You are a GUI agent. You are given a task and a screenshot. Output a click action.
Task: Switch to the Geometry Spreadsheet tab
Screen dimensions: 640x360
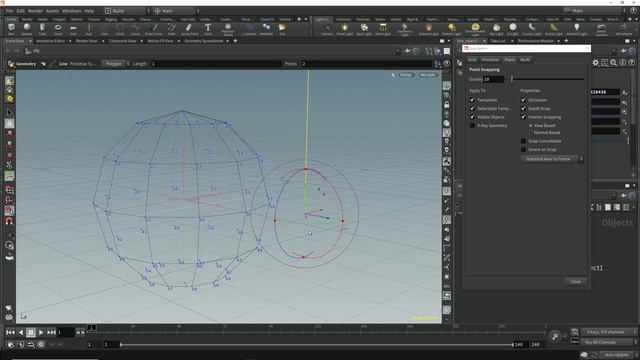(204, 41)
